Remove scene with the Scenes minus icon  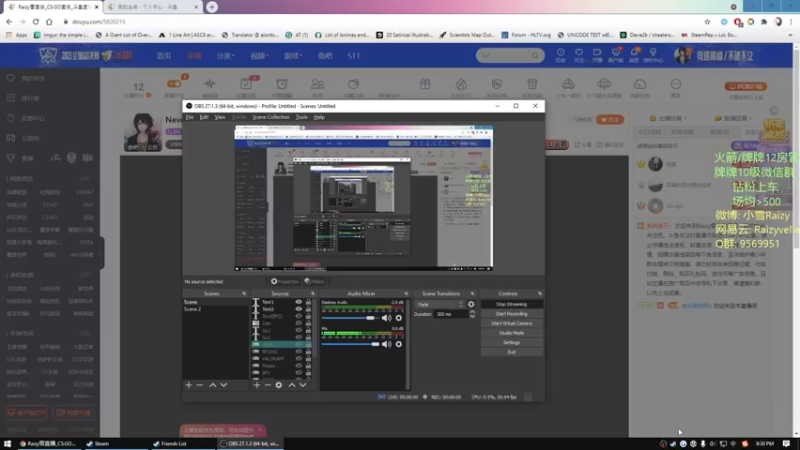tap(199, 385)
